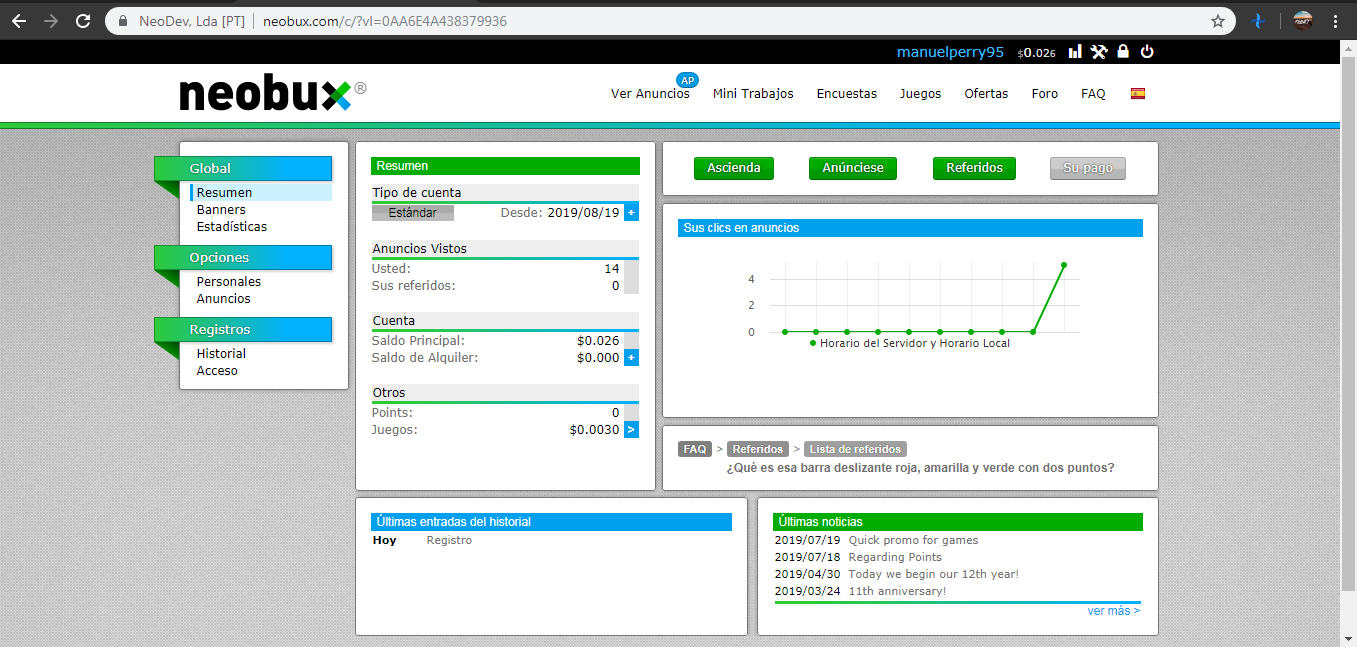Click the neobux logo
This screenshot has width=1357, height=647.
pos(272,93)
